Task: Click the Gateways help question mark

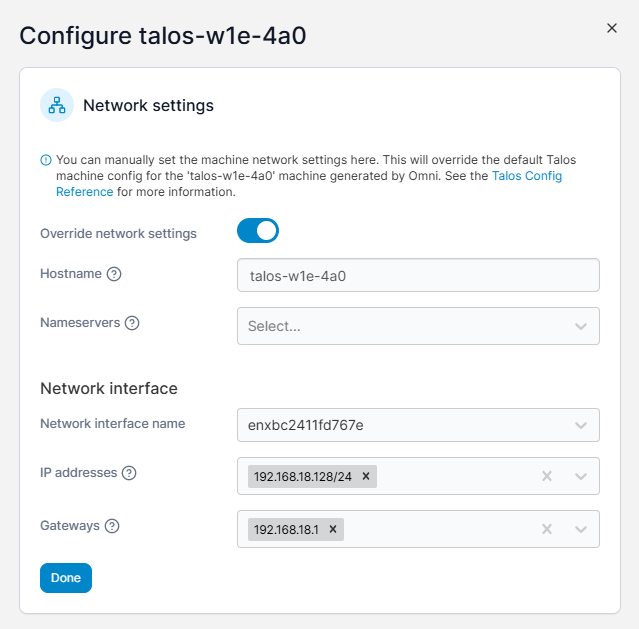Action: pyautogui.click(x=112, y=526)
